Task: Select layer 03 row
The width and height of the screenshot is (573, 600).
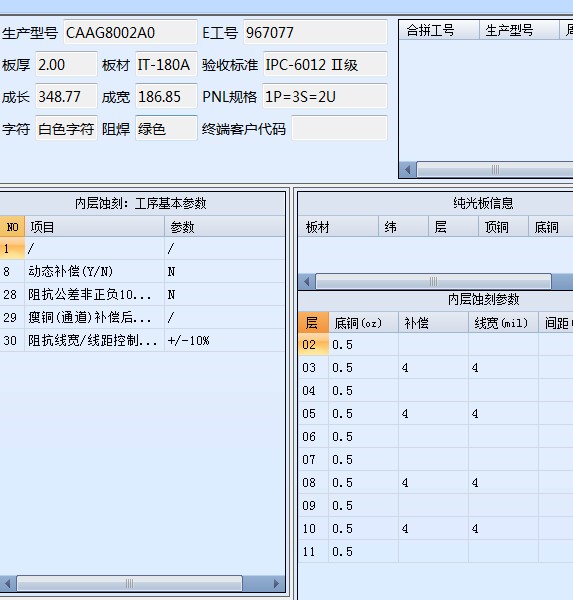Action: coord(436,368)
